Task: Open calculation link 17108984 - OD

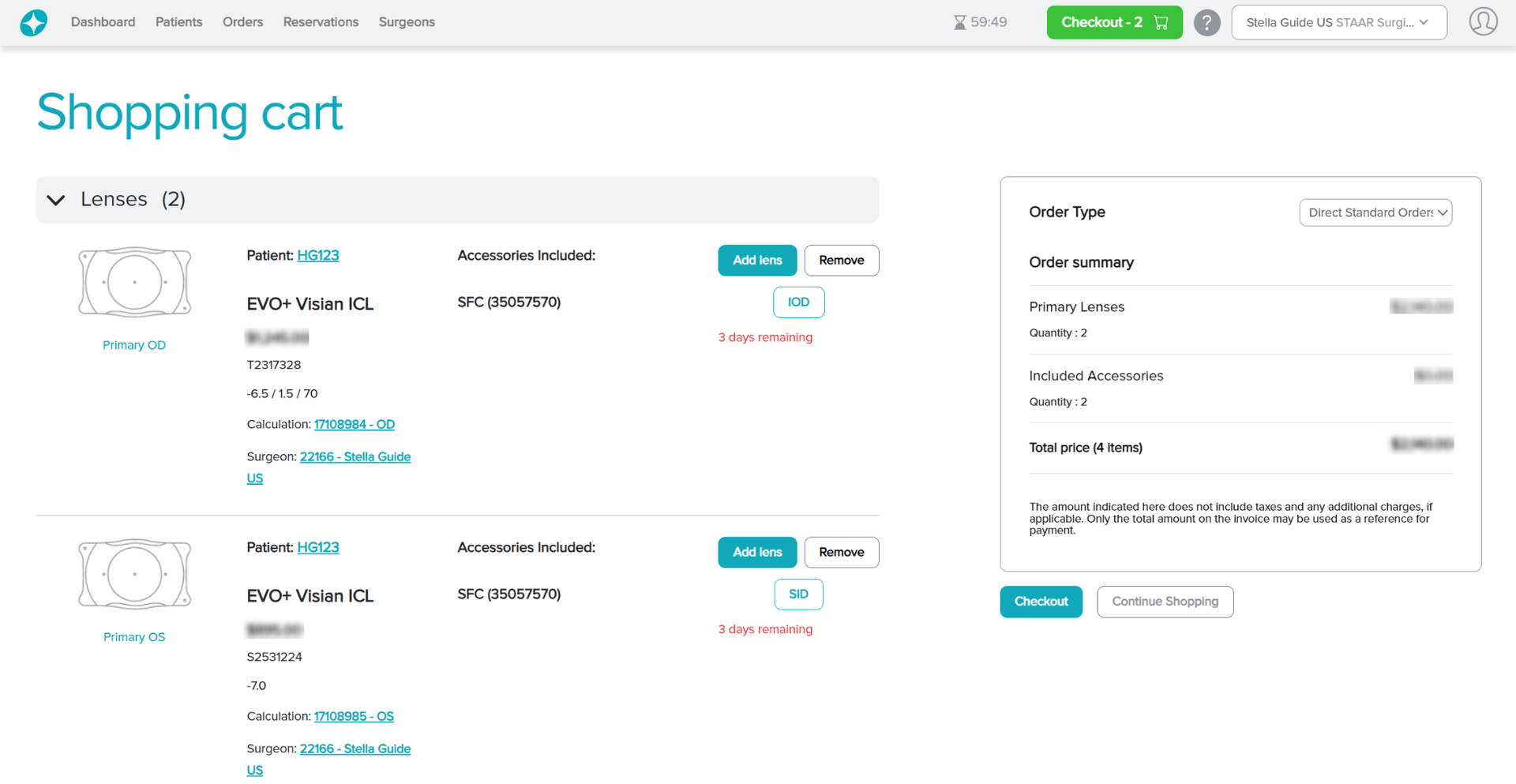Action: [x=354, y=425]
